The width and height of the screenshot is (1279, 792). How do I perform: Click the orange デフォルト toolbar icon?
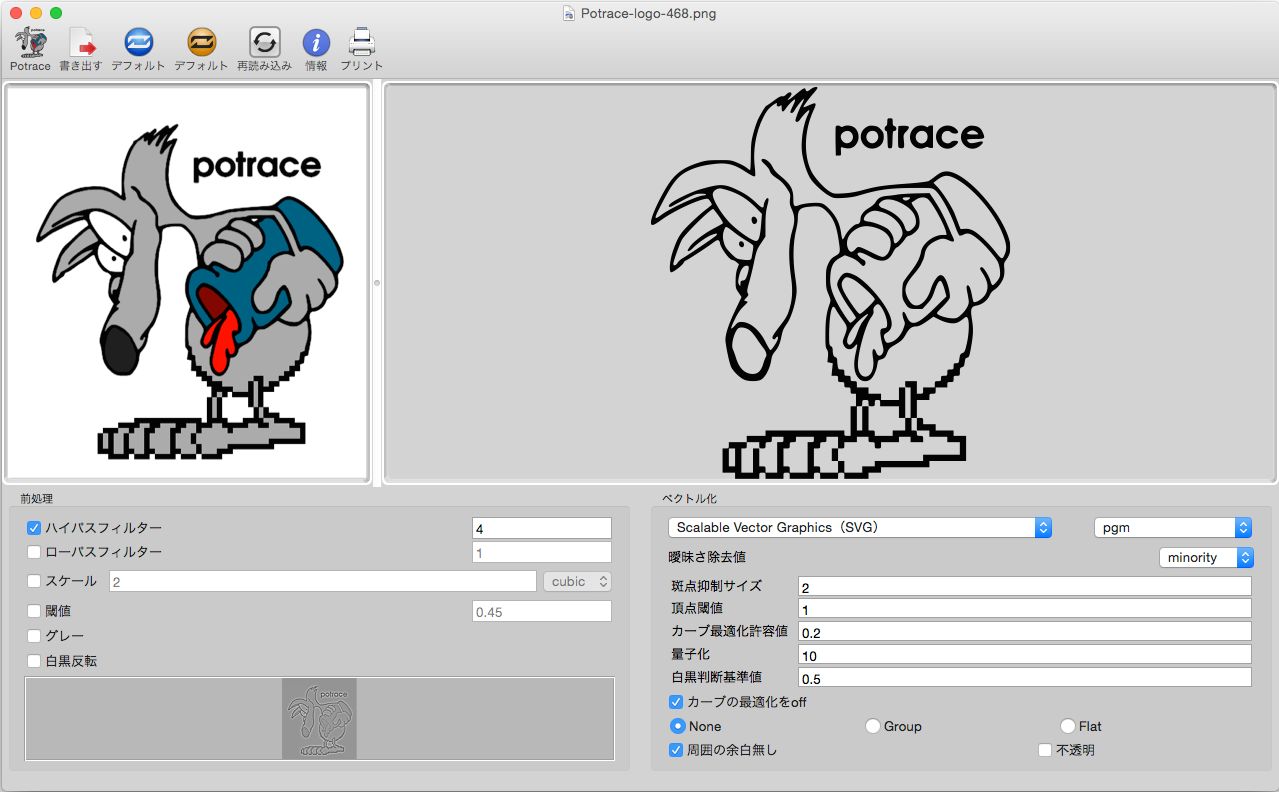(201, 43)
